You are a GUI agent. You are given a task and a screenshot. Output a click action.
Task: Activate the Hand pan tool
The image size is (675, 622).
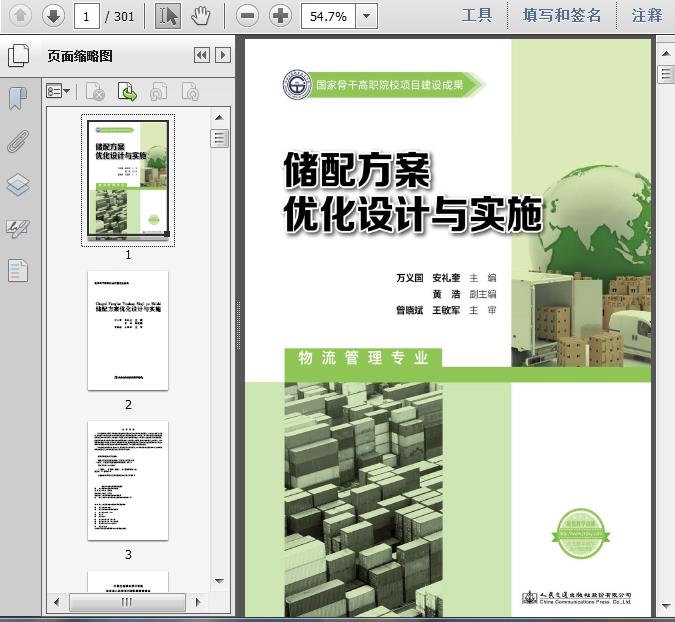point(200,15)
